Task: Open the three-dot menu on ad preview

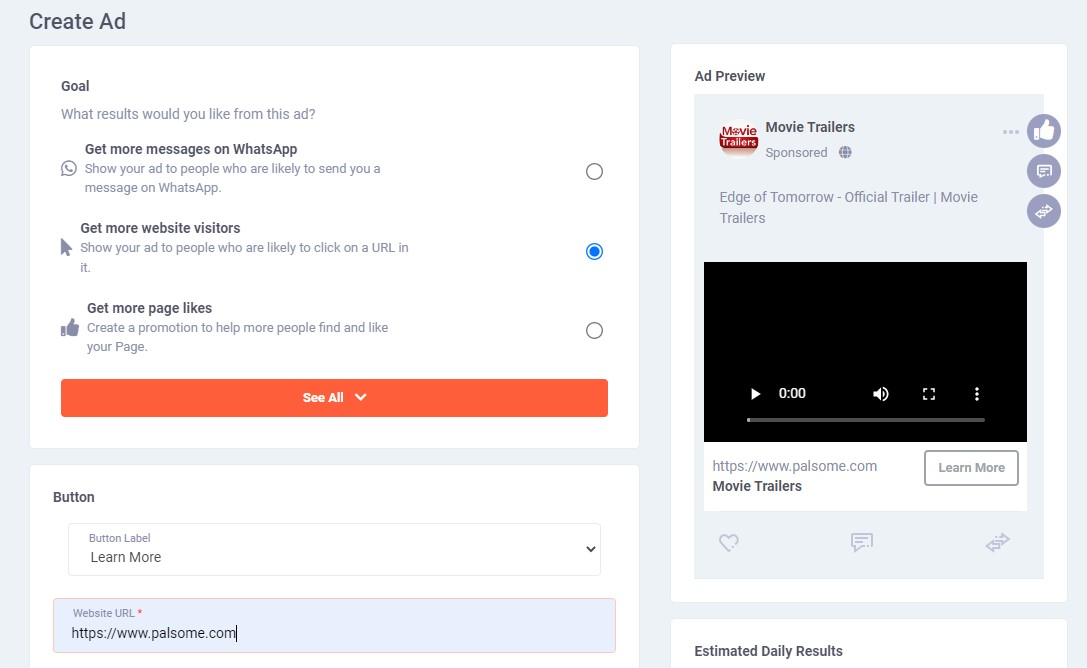Action: (1011, 132)
